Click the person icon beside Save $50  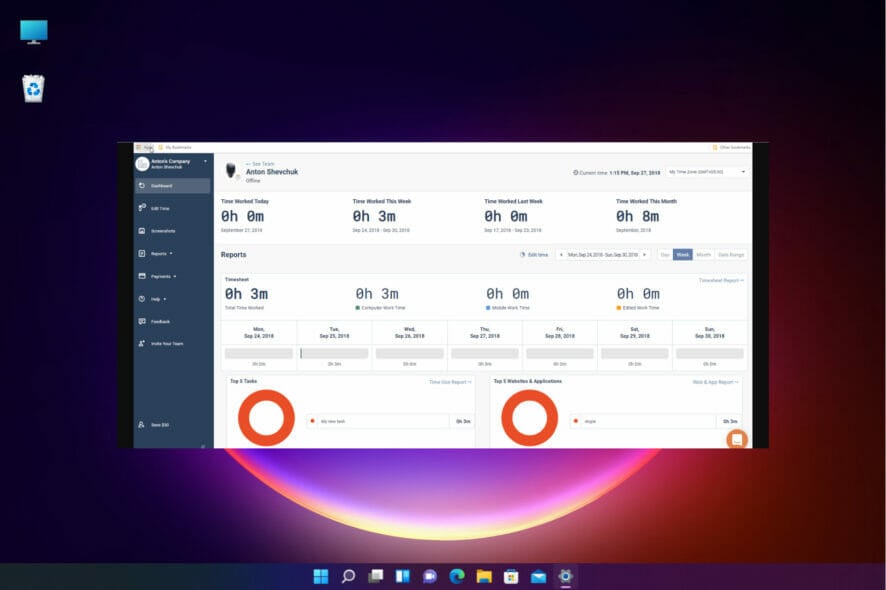point(141,424)
